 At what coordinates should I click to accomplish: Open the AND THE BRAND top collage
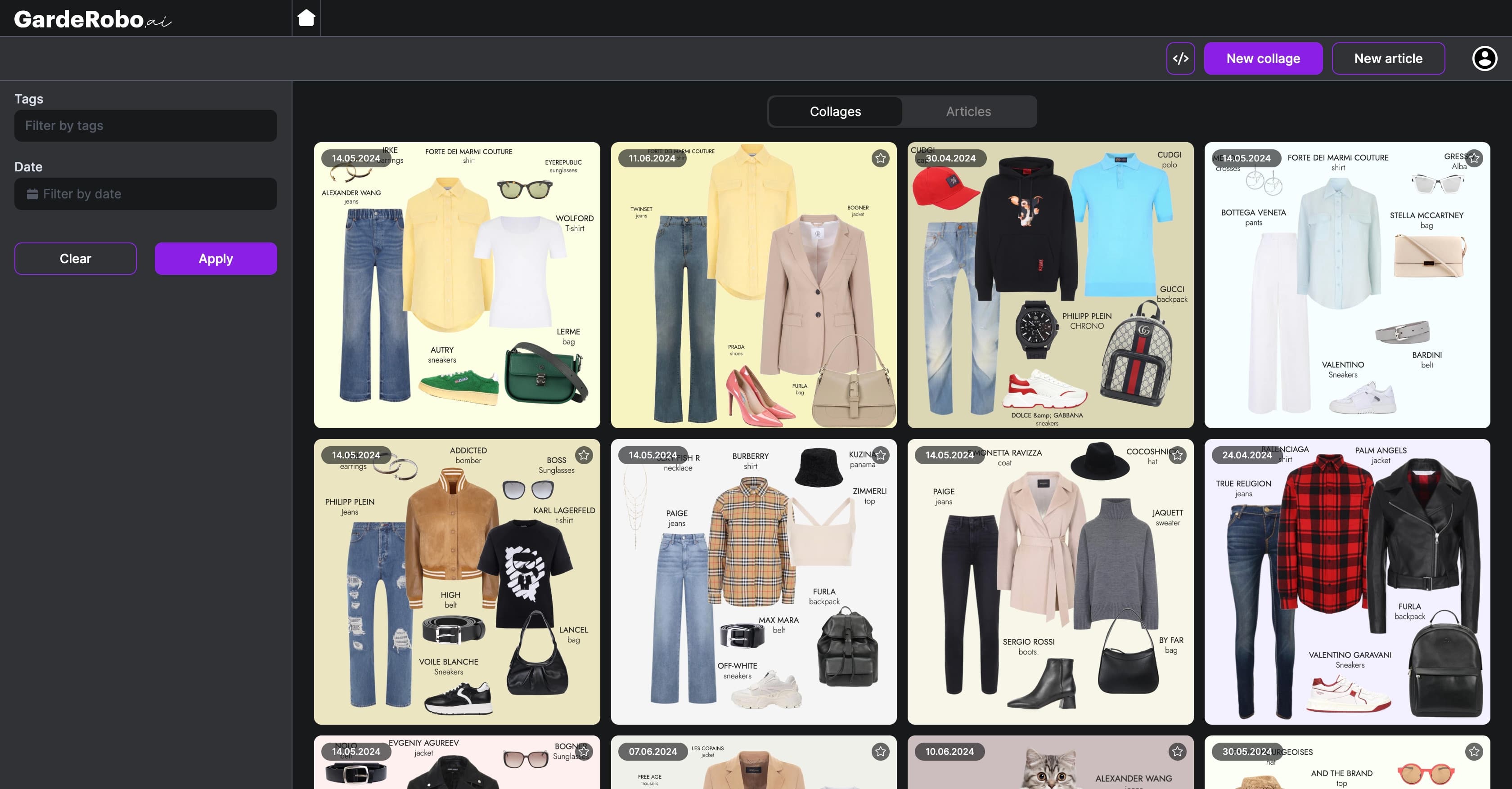click(1347, 762)
